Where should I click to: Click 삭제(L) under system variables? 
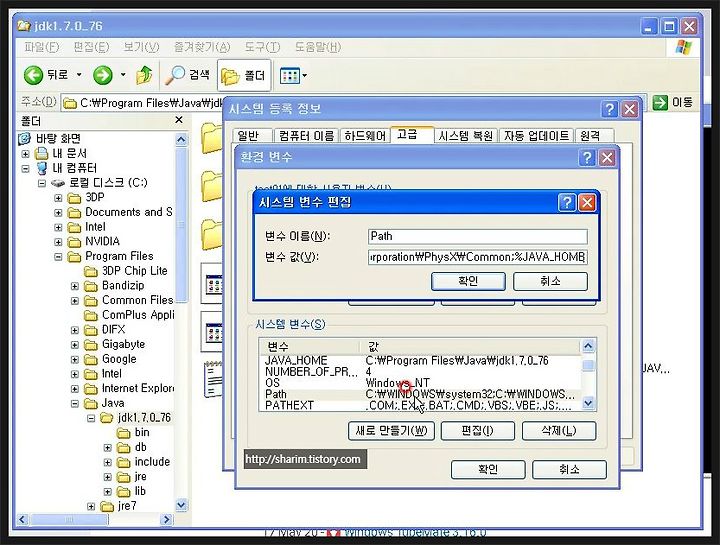(559, 431)
